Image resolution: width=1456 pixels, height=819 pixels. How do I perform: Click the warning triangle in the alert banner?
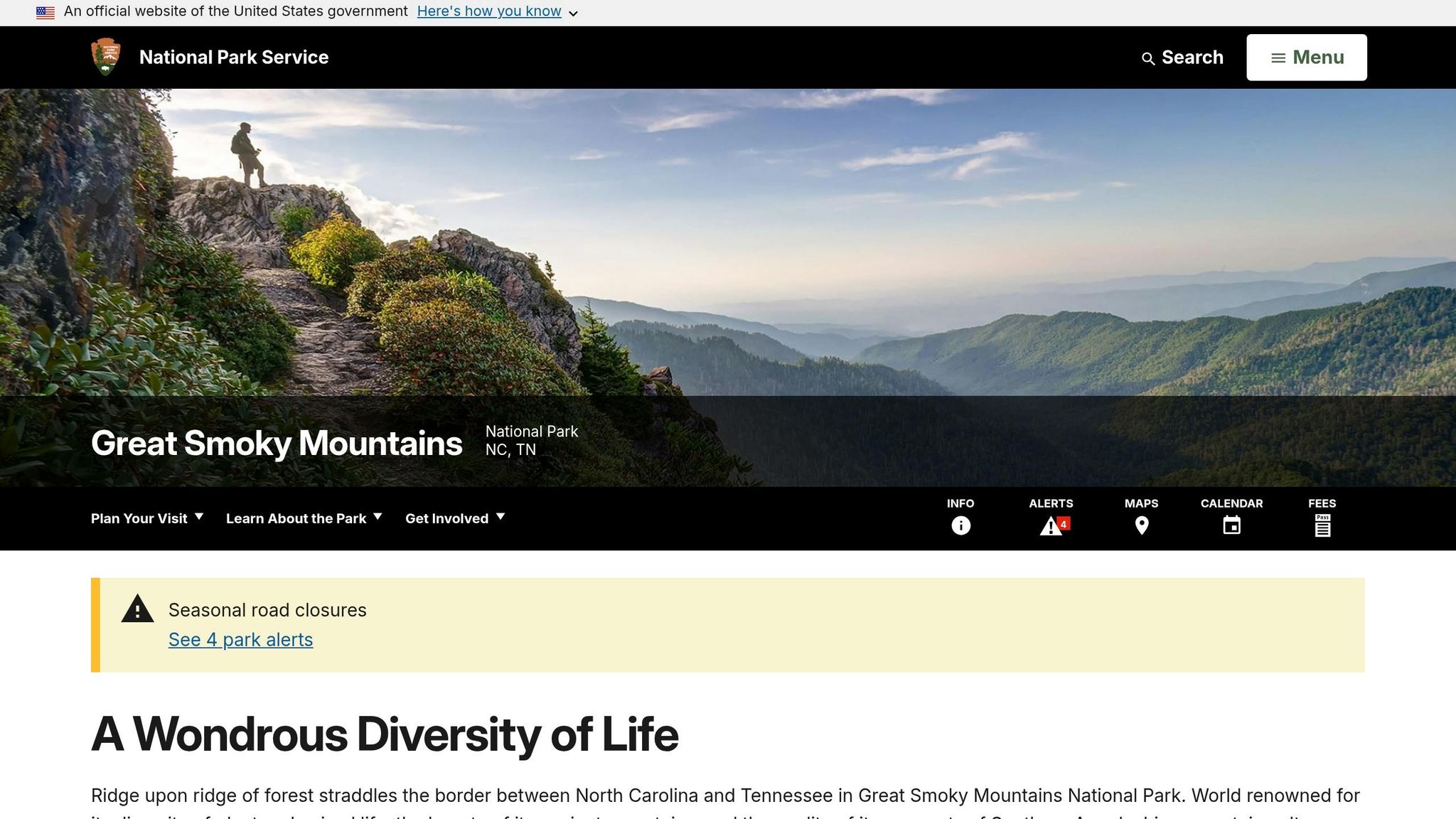coord(138,609)
